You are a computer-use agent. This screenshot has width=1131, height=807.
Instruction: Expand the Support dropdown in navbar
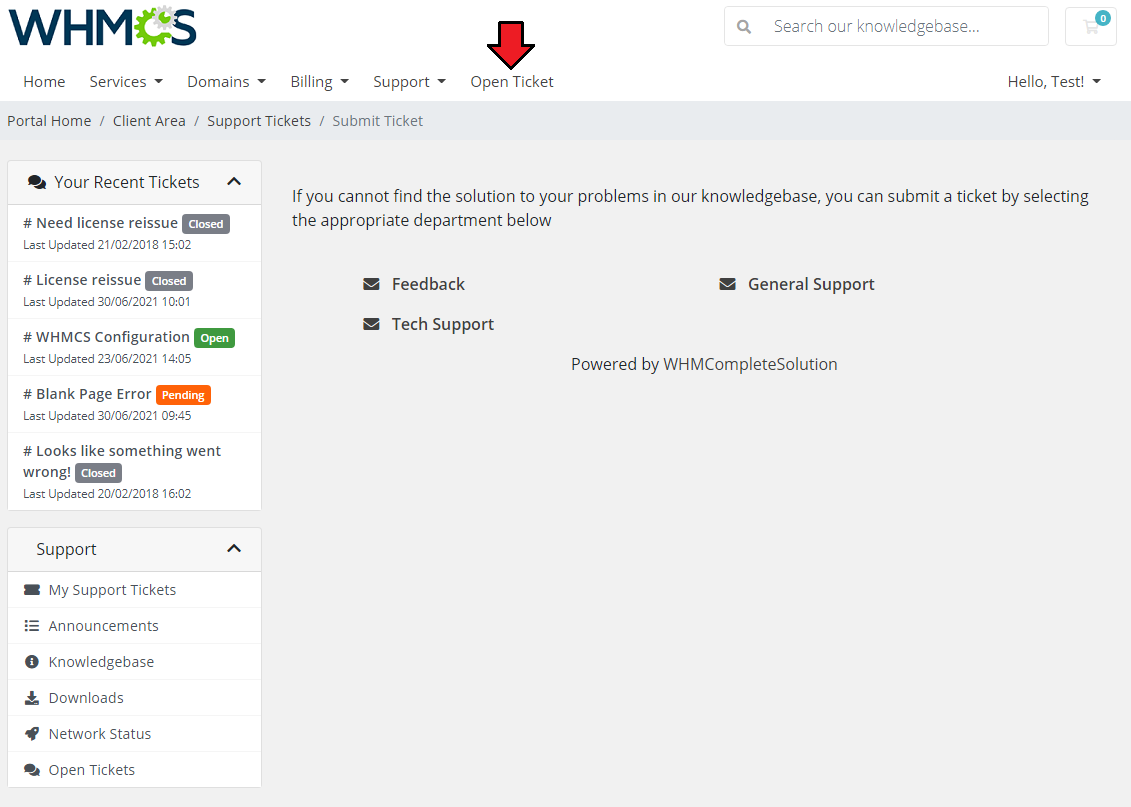[409, 81]
